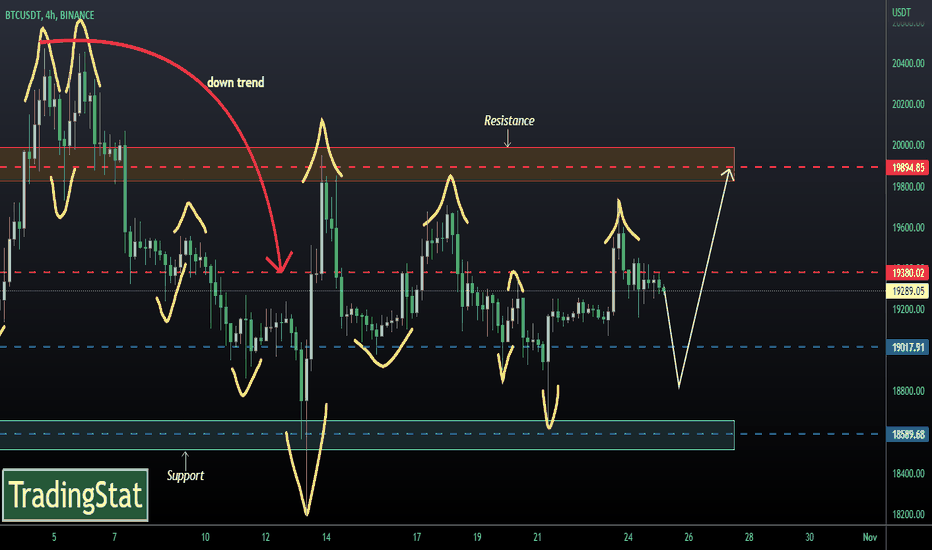Click the 20400.00 price axis tick
This screenshot has width=932, height=550.
[x=908, y=63]
